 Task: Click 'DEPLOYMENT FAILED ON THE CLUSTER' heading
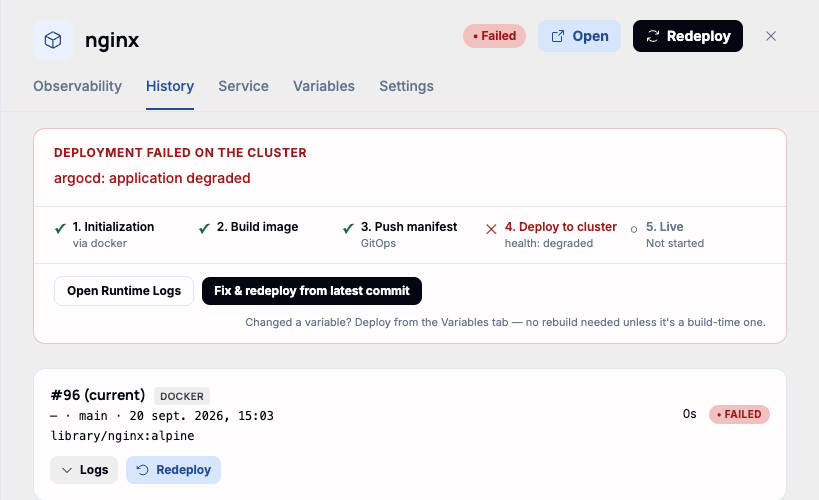click(x=180, y=153)
